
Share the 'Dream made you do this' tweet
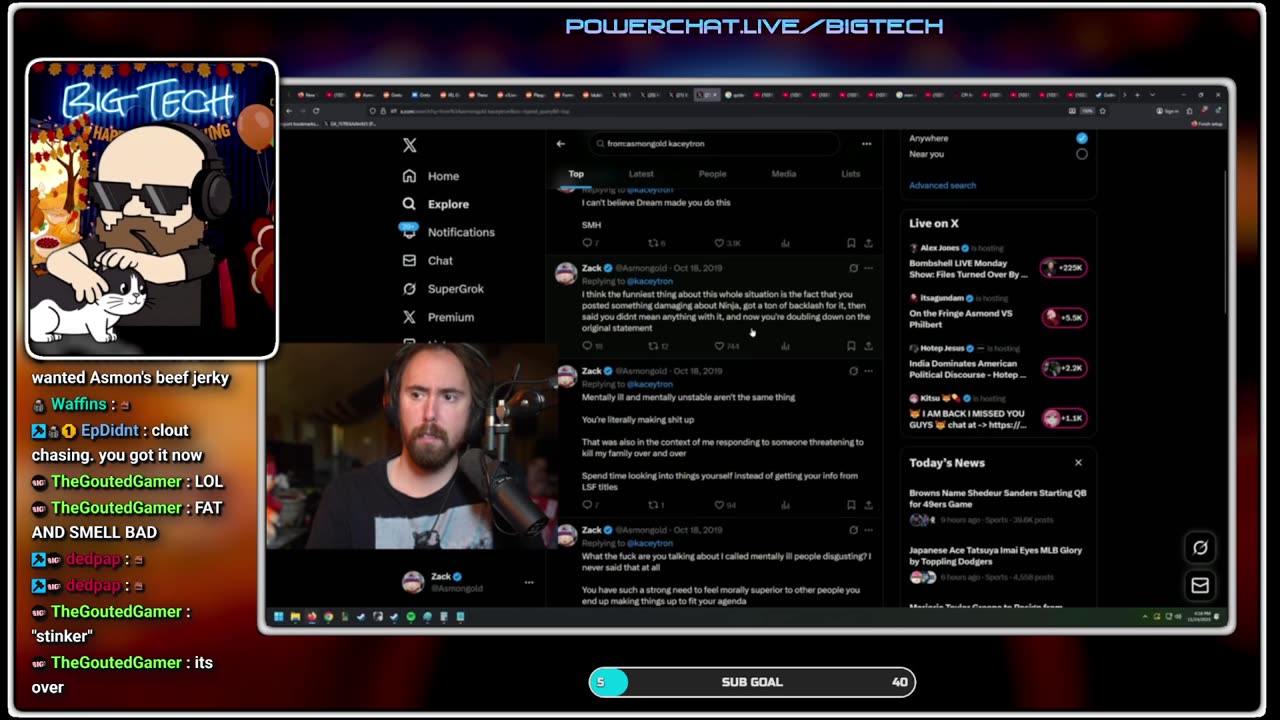click(x=868, y=243)
